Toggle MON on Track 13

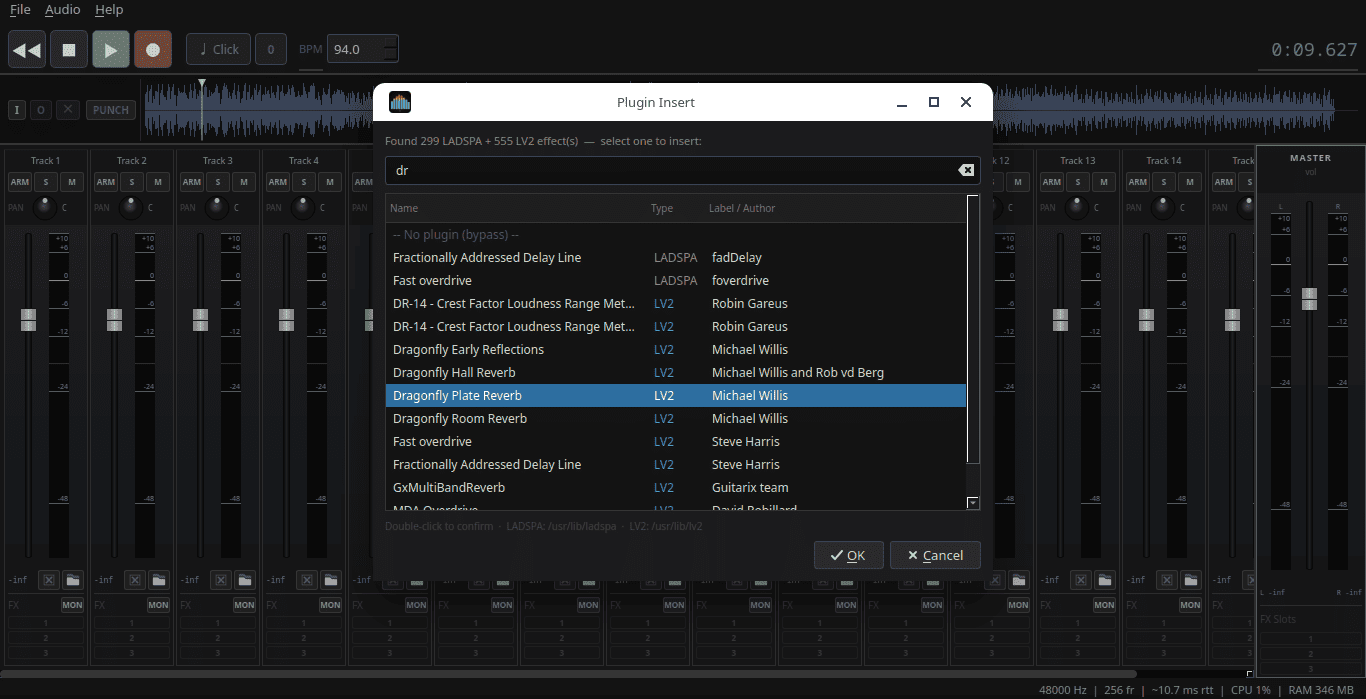tap(1104, 605)
